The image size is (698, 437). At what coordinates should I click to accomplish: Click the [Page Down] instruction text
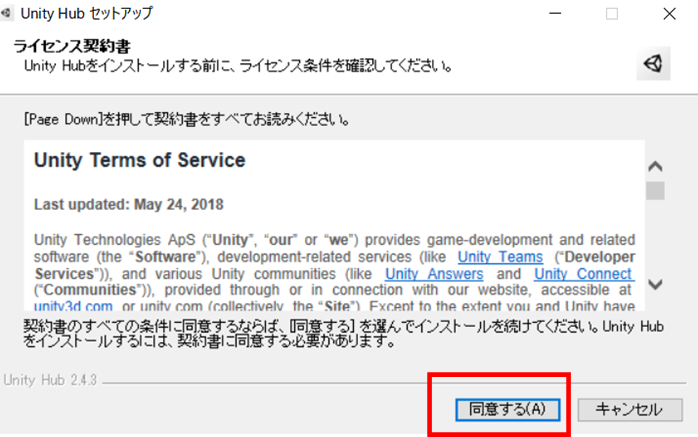pos(187,119)
